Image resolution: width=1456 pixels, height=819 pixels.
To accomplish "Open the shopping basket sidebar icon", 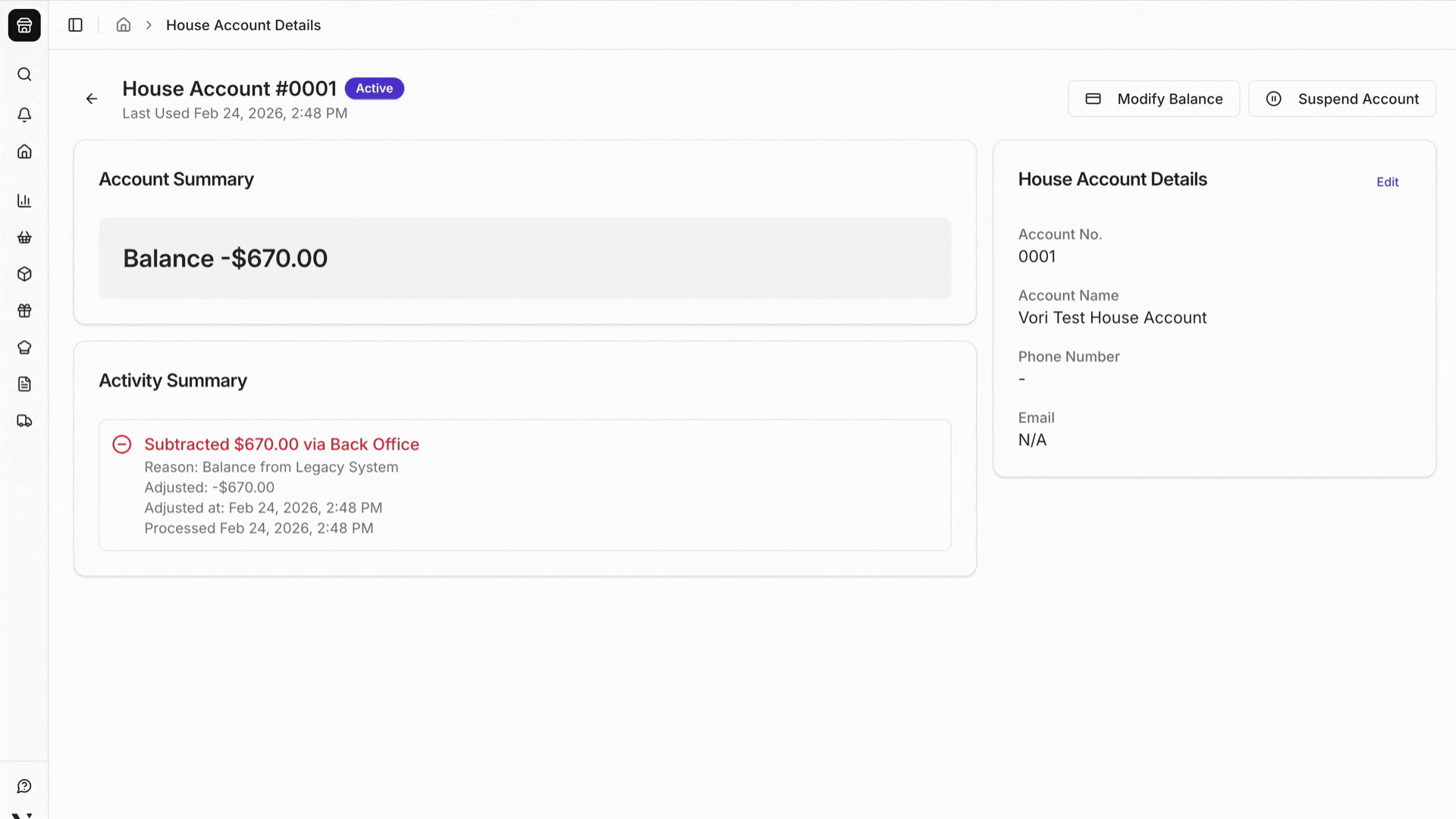I will [x=24, y=237].
